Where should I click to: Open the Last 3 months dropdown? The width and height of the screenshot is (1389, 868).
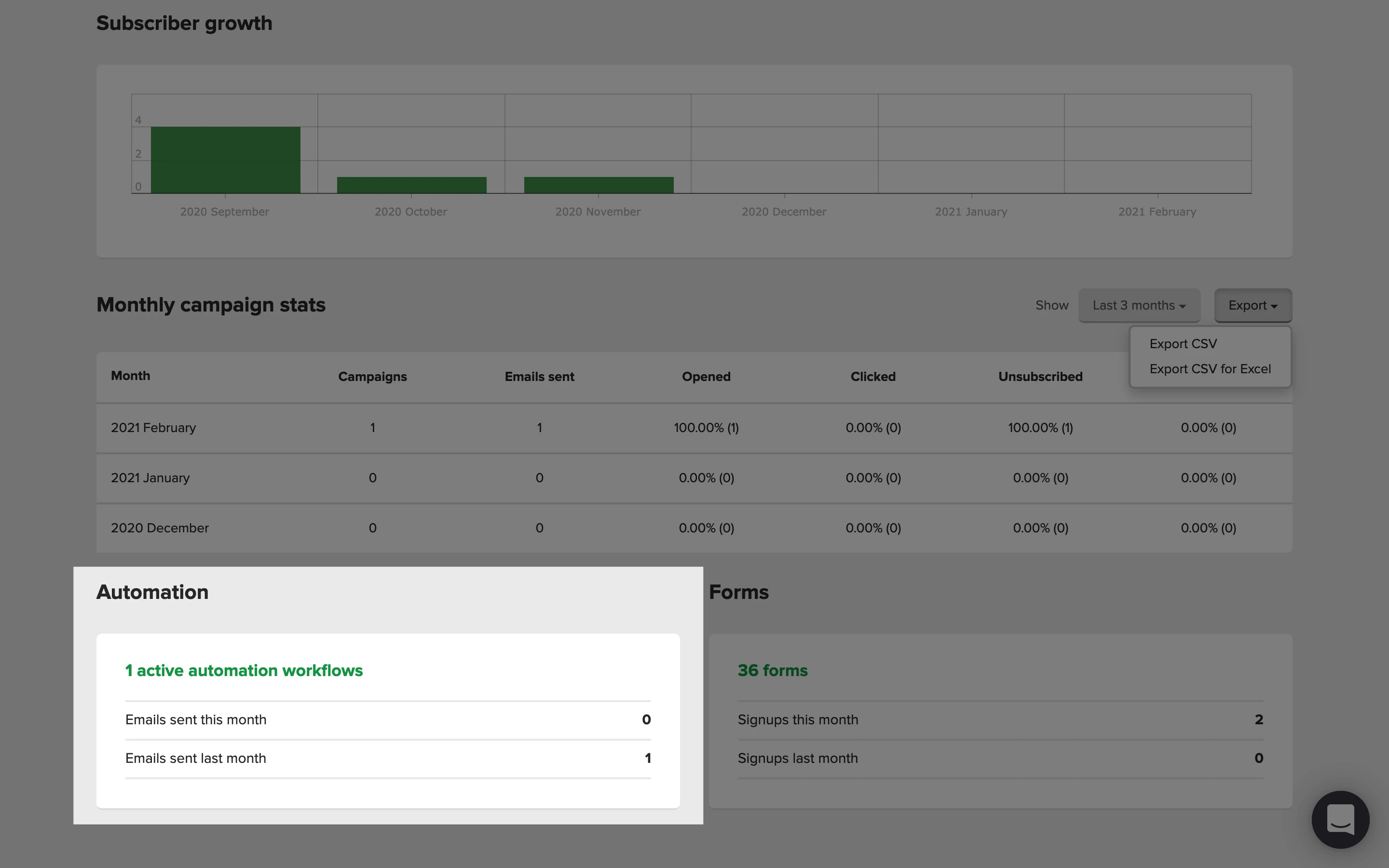pos(1139,305)
